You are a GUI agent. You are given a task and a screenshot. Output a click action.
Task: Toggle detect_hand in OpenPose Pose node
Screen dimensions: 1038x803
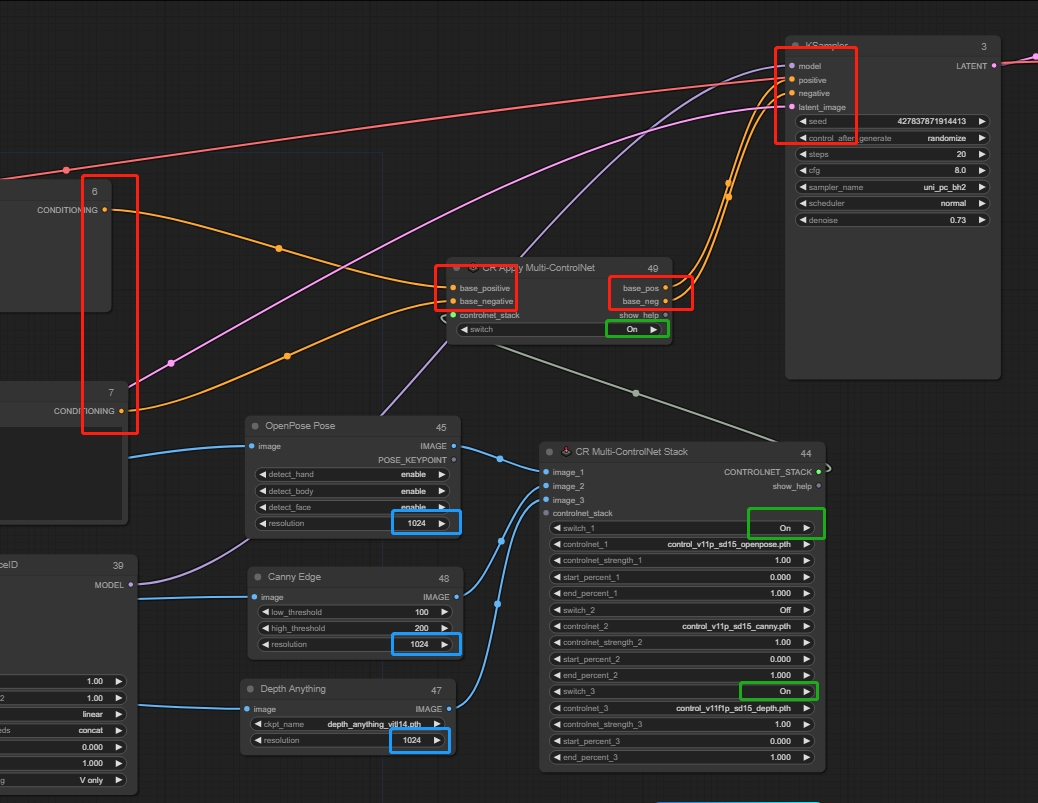tap(352, 474)
